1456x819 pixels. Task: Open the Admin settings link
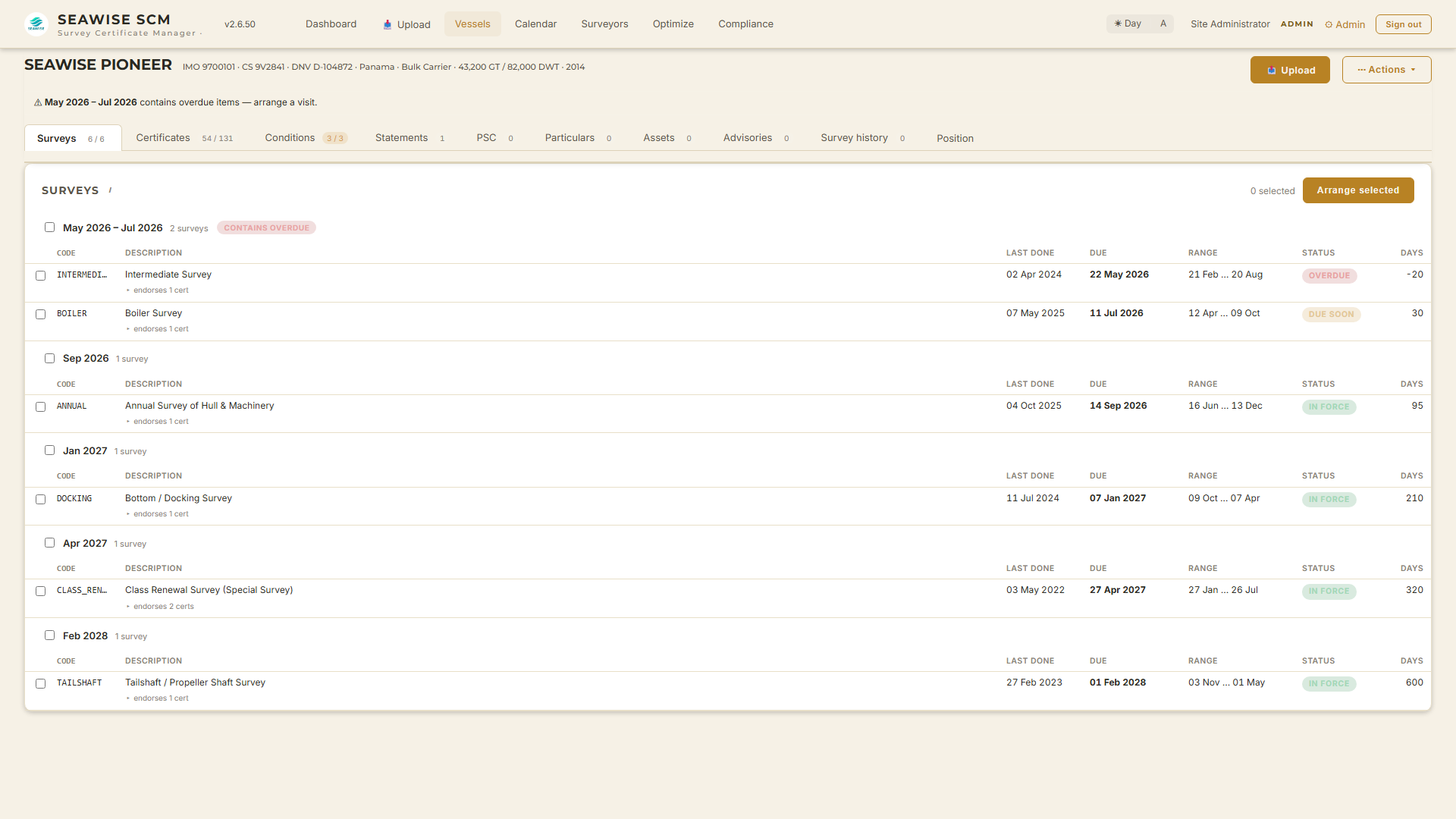point(1345,24)
